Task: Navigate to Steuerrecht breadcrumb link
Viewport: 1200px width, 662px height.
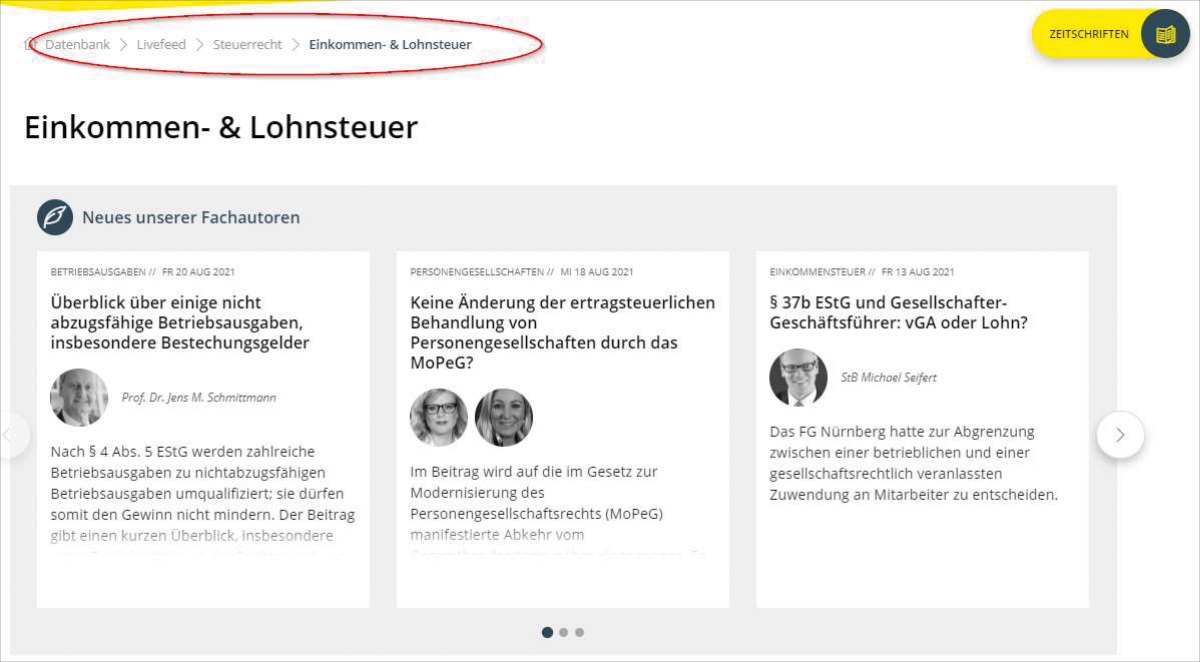Action: (x=247, y=45)
